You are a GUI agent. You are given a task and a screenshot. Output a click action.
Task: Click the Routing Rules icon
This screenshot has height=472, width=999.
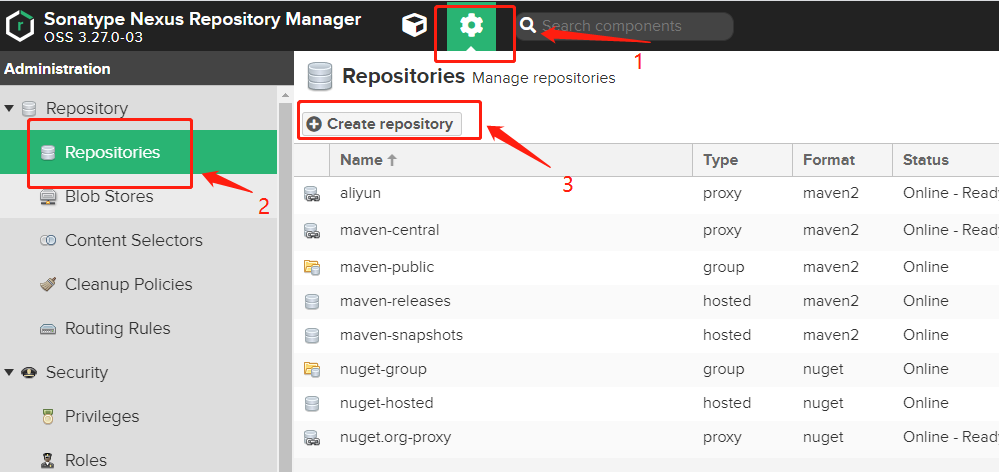click(48, 329)
